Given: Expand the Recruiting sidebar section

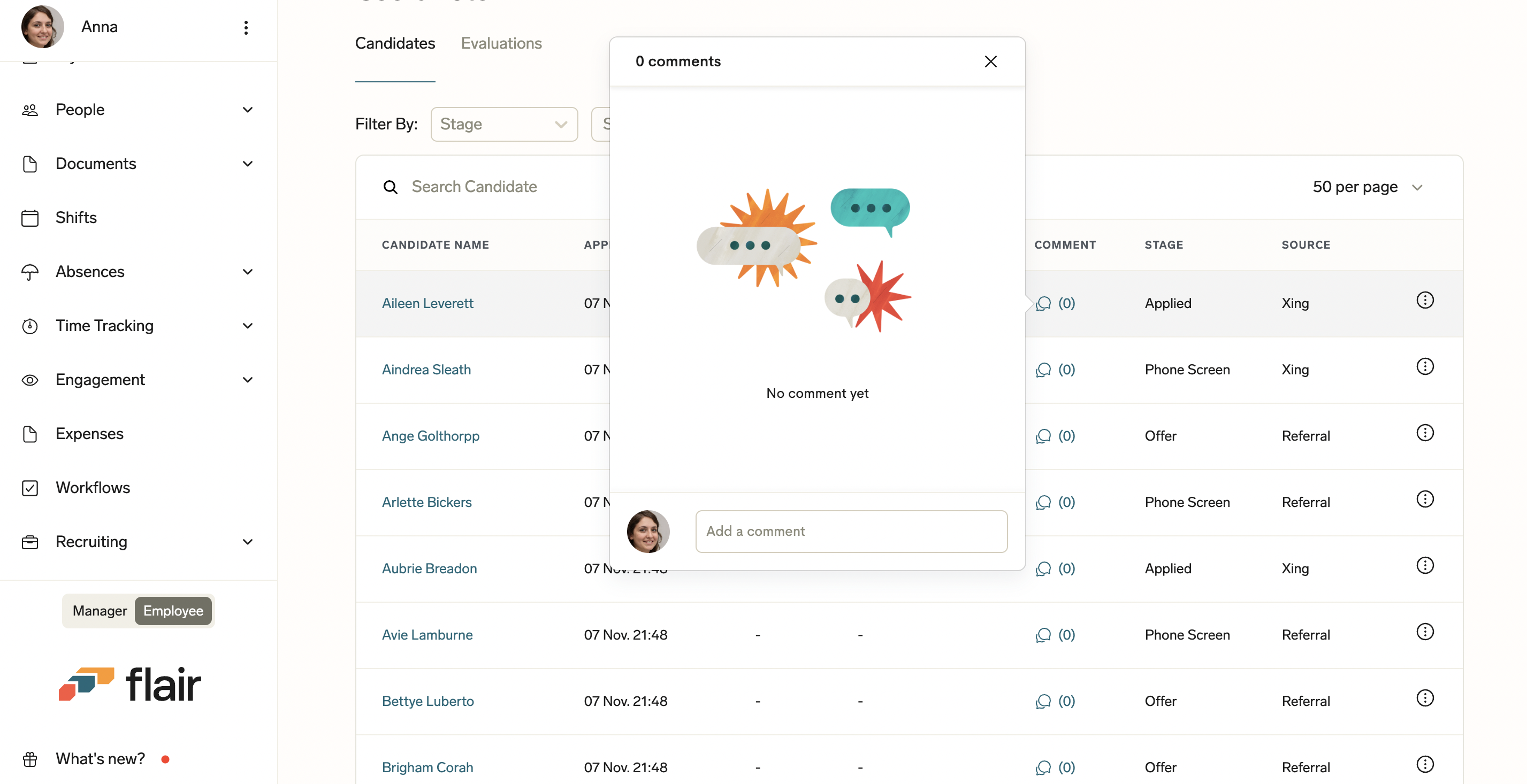Looking at the screenshot, I should [x=247, y=542].
